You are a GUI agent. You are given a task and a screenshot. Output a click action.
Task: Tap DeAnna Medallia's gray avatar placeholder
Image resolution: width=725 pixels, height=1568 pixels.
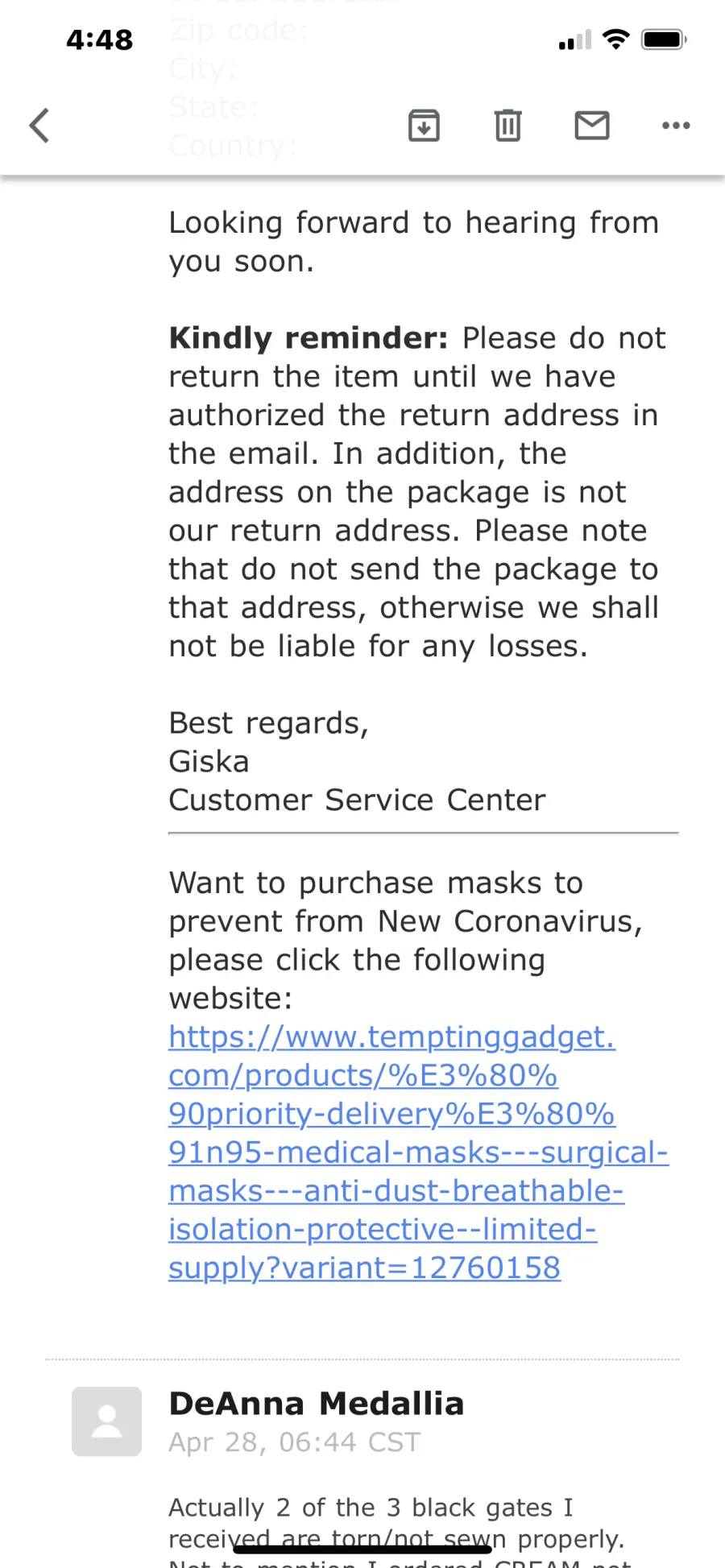coord(106,1421)
